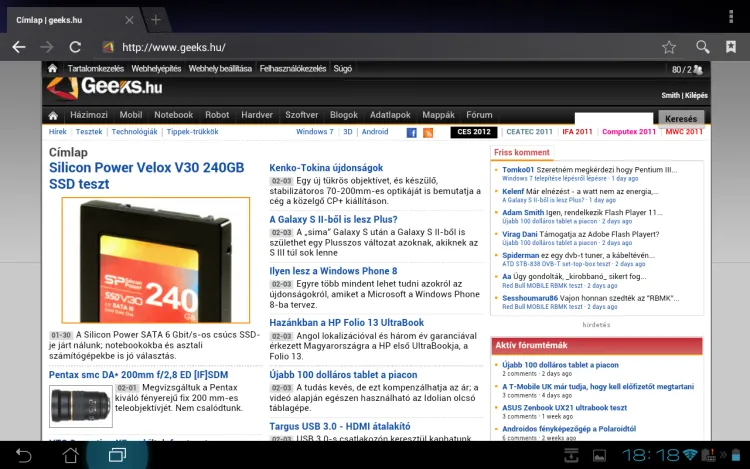Click the URL address field

coord(380,47)
